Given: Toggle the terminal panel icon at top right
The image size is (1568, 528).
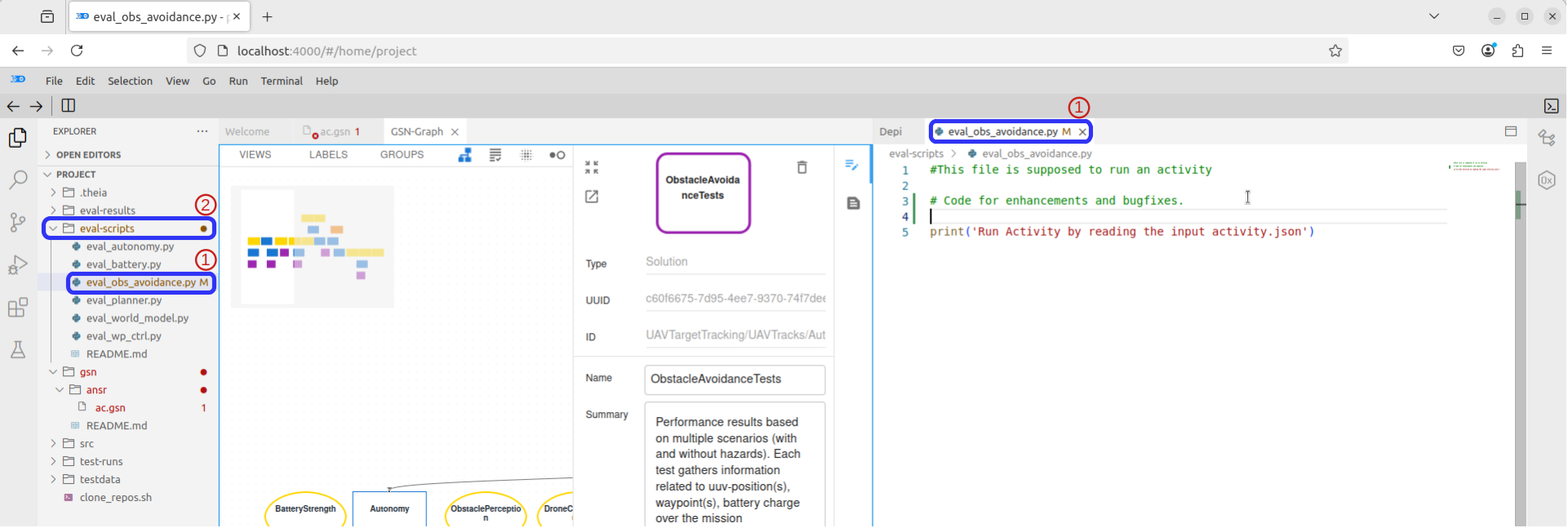Looking at the screenshot, I should pos(1551,106).
